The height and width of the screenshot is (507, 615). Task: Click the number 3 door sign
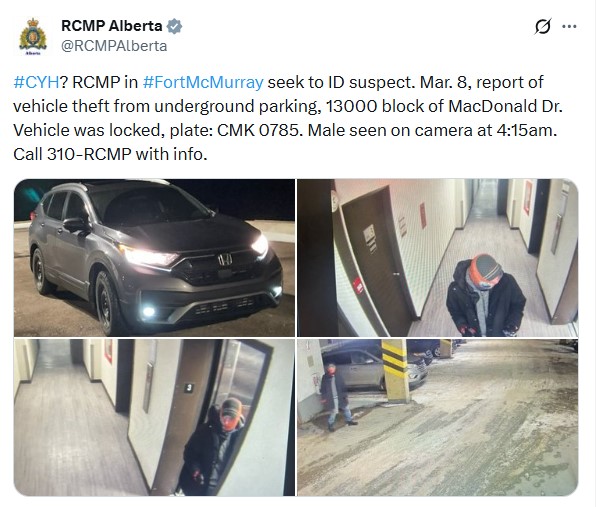coord(189,388)
